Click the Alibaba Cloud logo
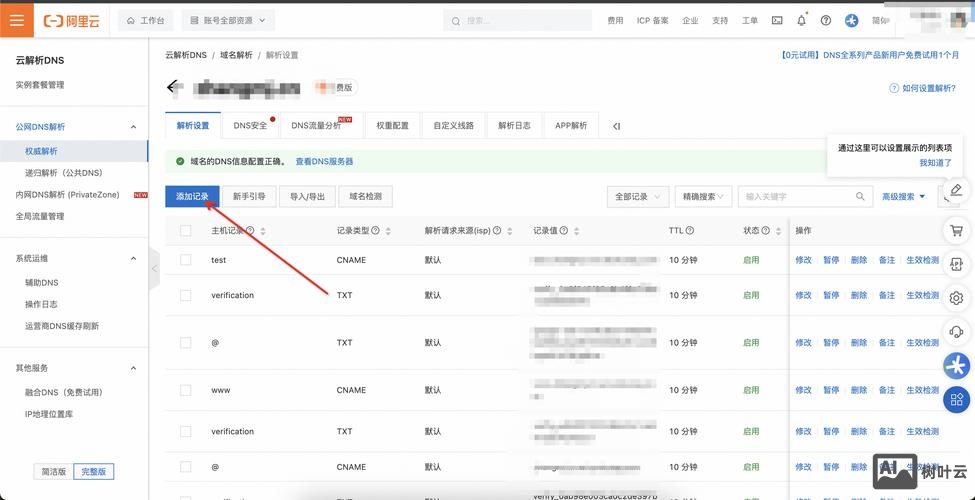 tap(72, 21)
